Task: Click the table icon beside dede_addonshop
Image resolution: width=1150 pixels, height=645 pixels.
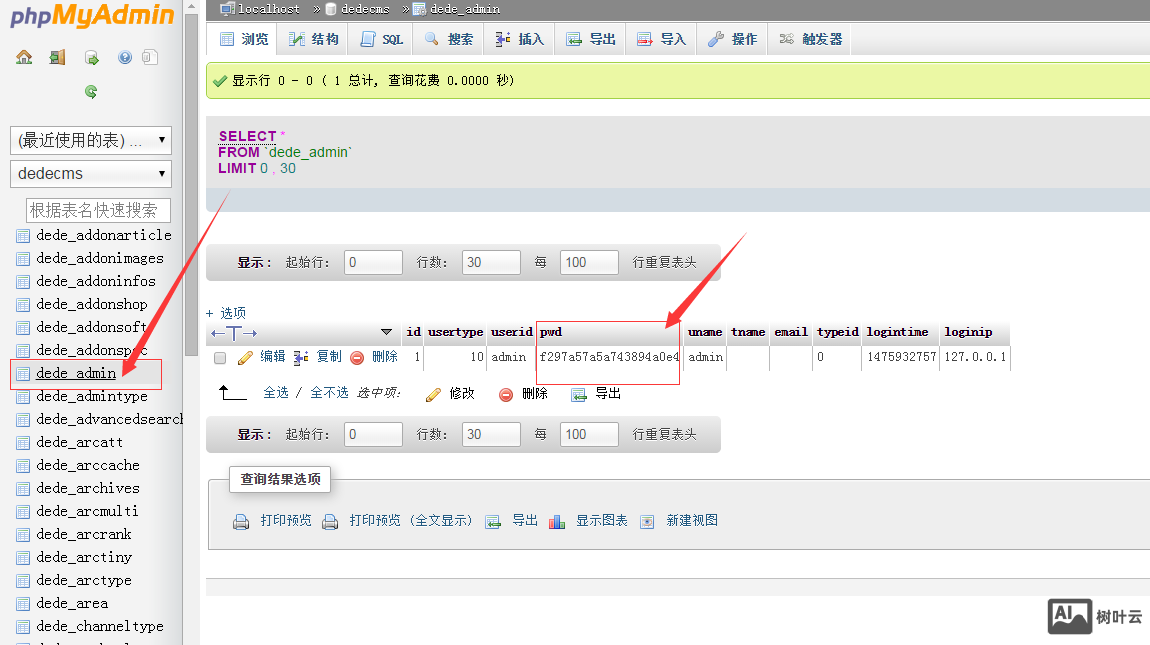Action: click(23, 305)
